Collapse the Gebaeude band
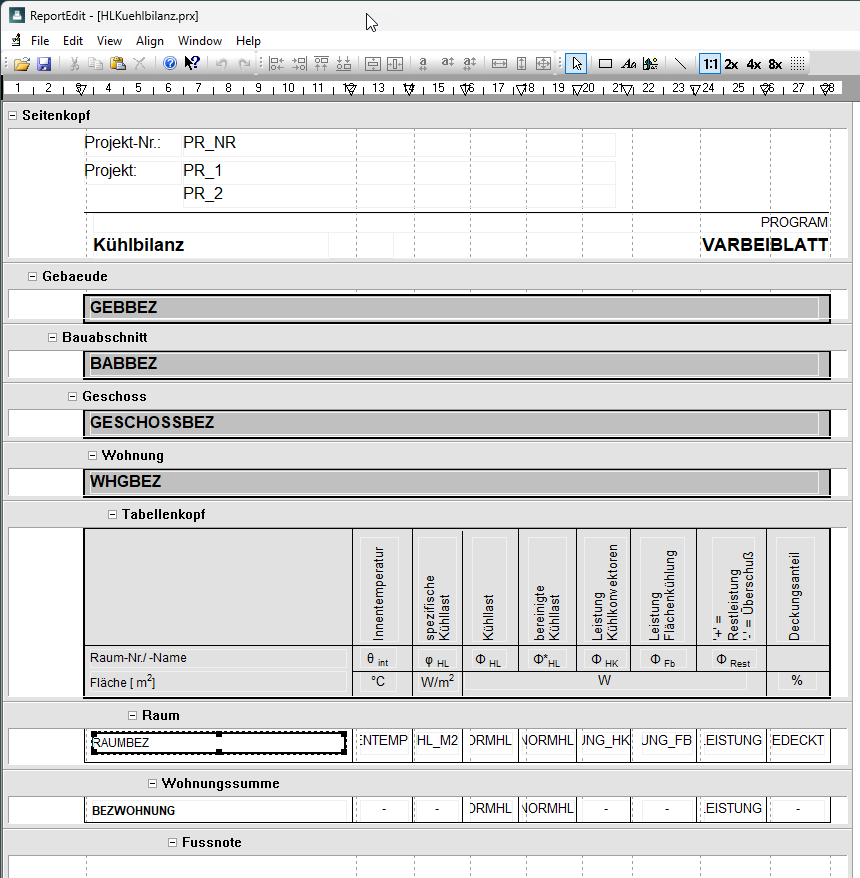This screenshot has height=878, width=860. (32, 277)
